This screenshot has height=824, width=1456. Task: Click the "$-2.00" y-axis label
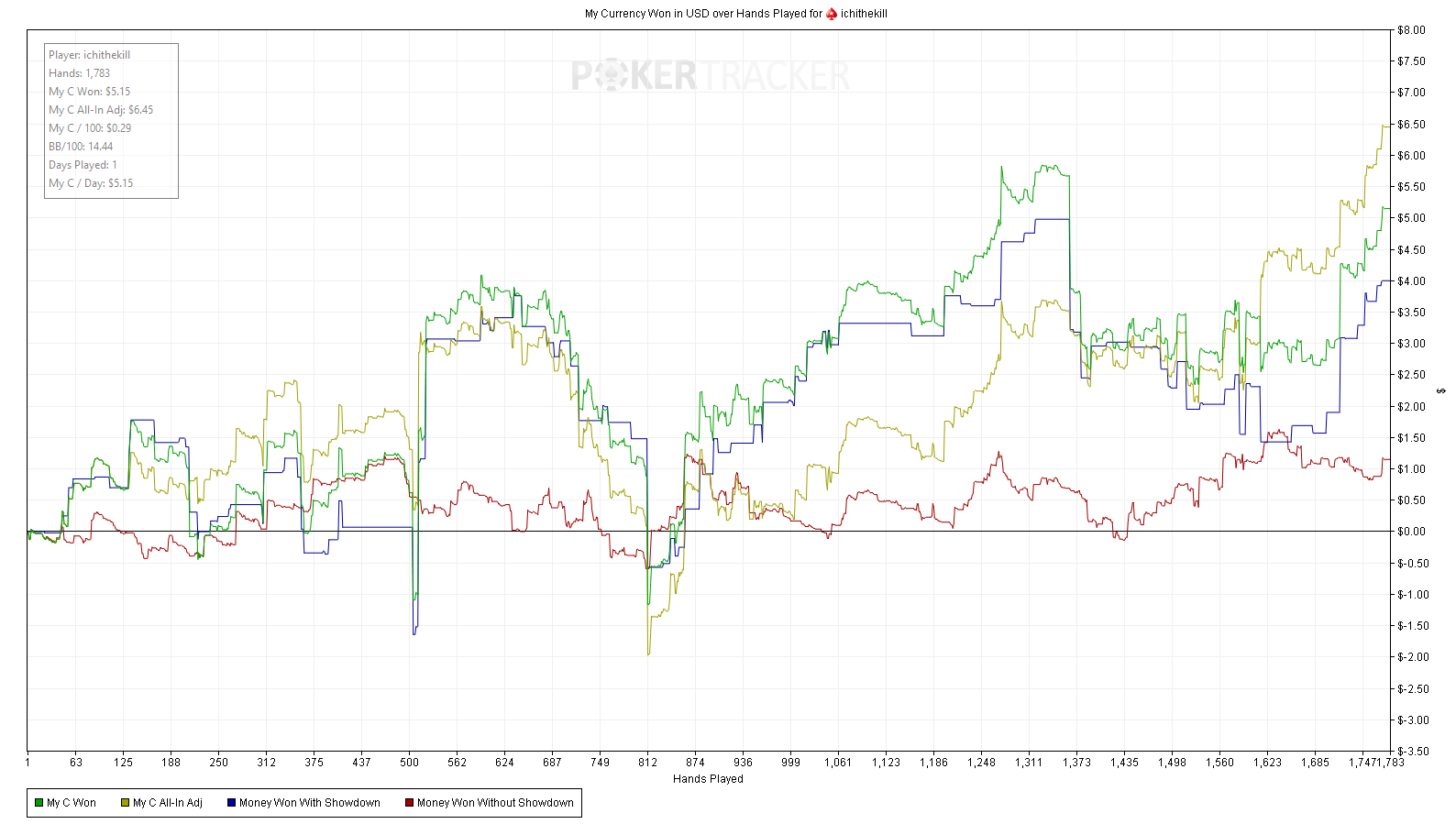point(1413,657)
